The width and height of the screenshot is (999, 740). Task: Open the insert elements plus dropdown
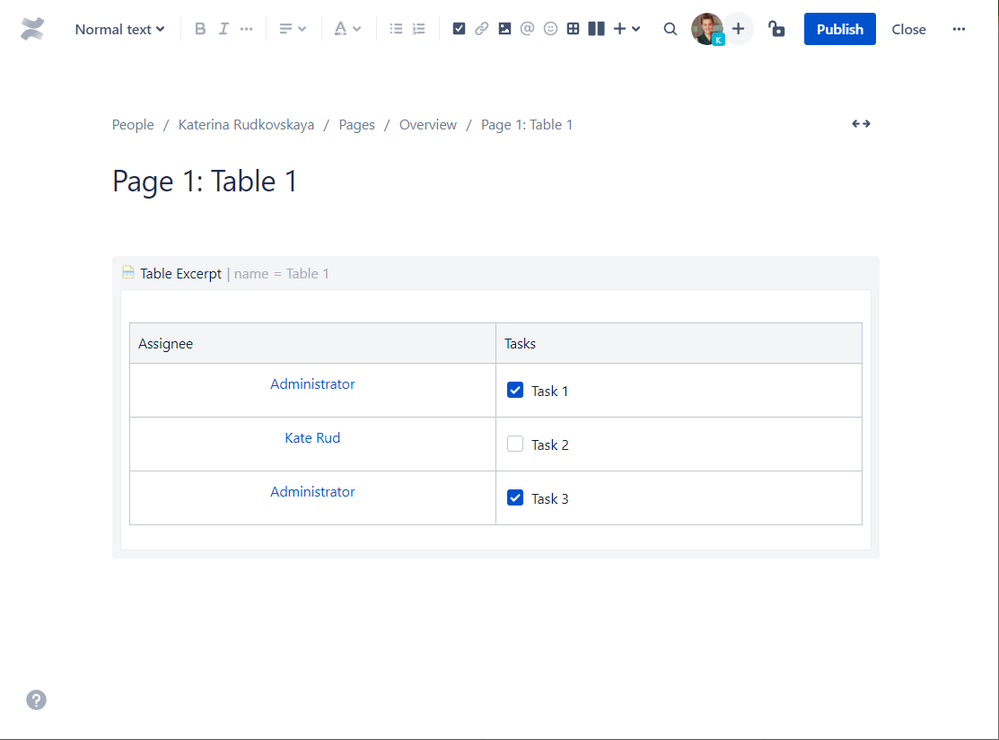(x=618, y=28)
